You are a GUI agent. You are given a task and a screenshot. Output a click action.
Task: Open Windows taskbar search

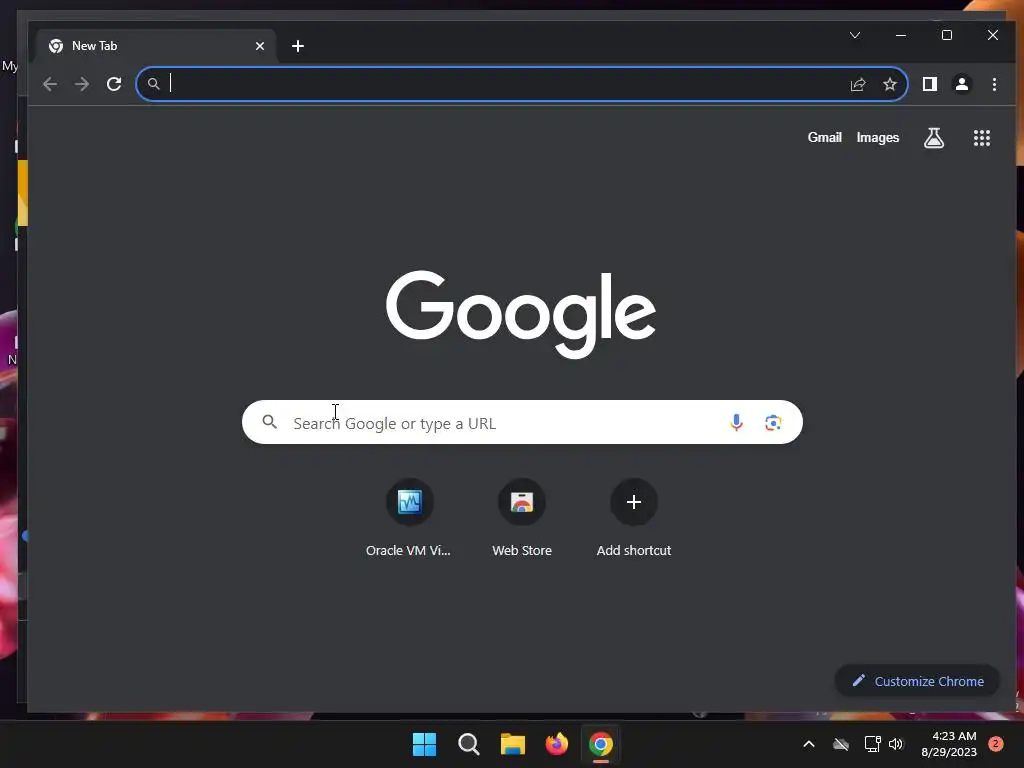pyautogui.click(x=469, y=744)
